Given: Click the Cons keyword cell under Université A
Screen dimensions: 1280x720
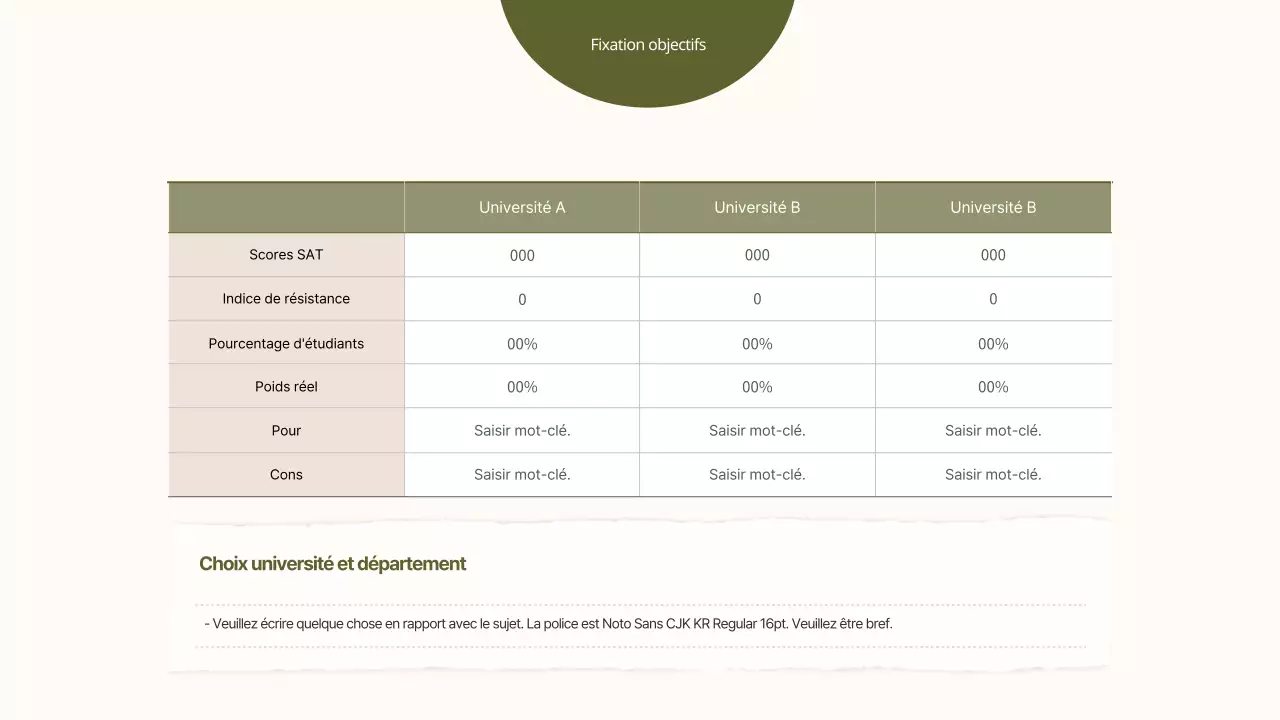Looking at the screenshot, I should pyautogui.click(x=522, y=475).
